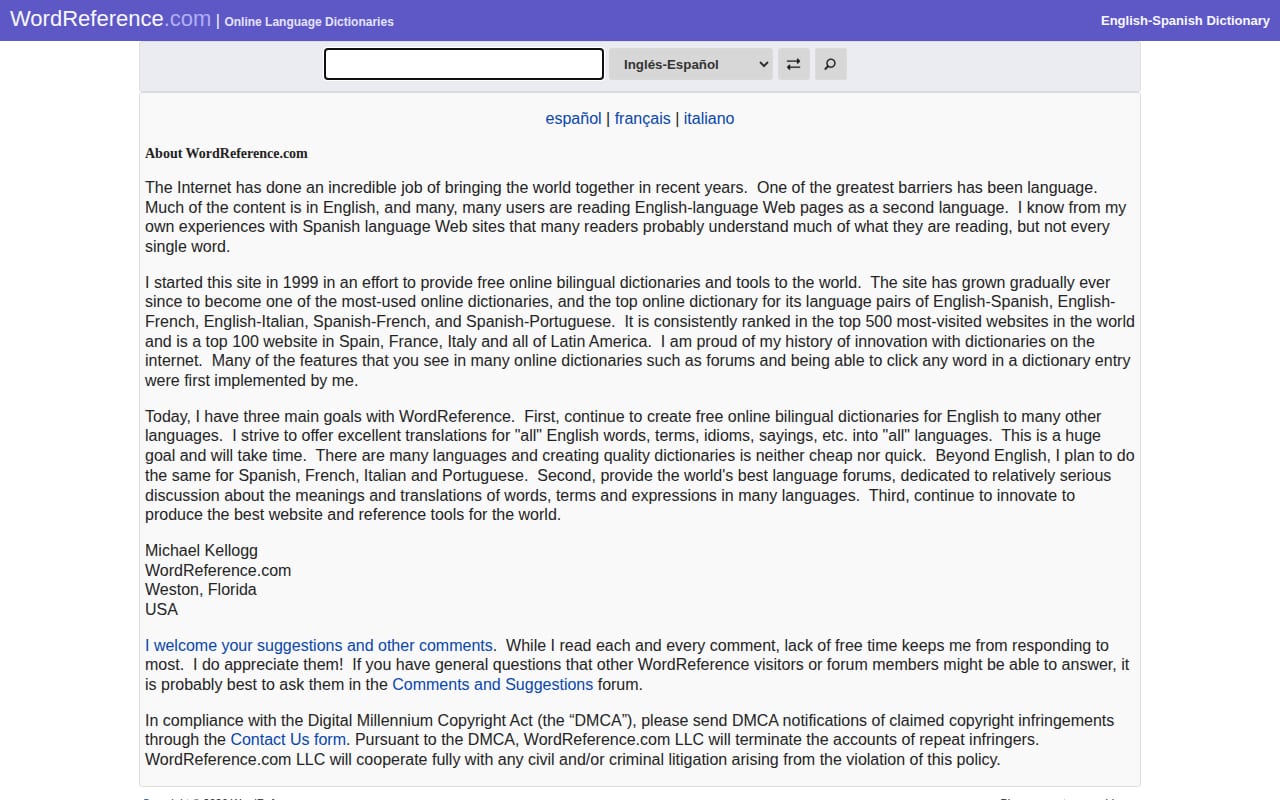Click the "WordReference.com" signature line
This screenshot has width=1280, height=800.
(218, 570)
